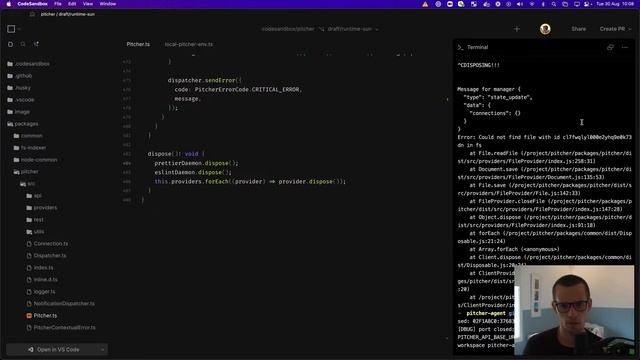Click the plus icon in top header

517,29
